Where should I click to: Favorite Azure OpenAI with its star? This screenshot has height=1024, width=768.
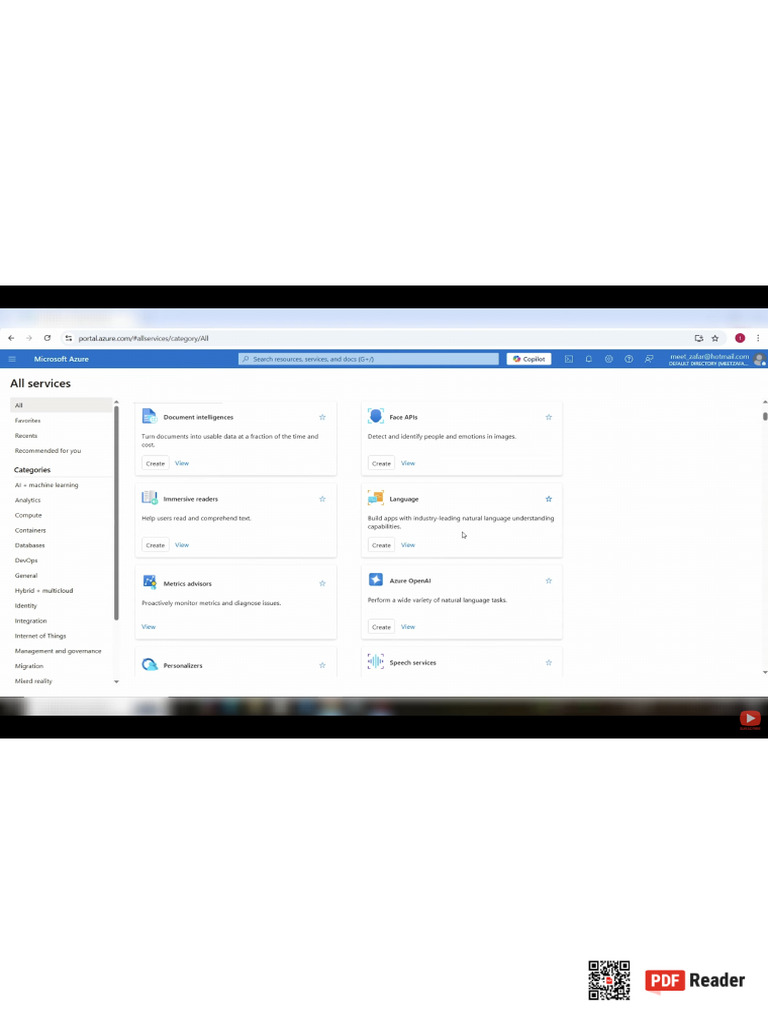[x=549, y=581]
